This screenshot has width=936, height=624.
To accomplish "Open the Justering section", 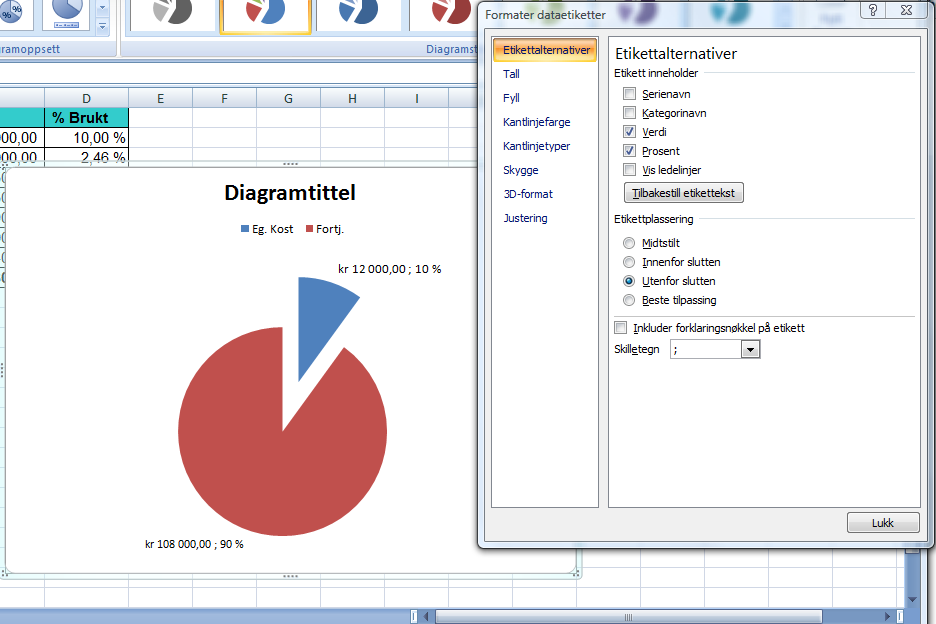I will point(525,218).
